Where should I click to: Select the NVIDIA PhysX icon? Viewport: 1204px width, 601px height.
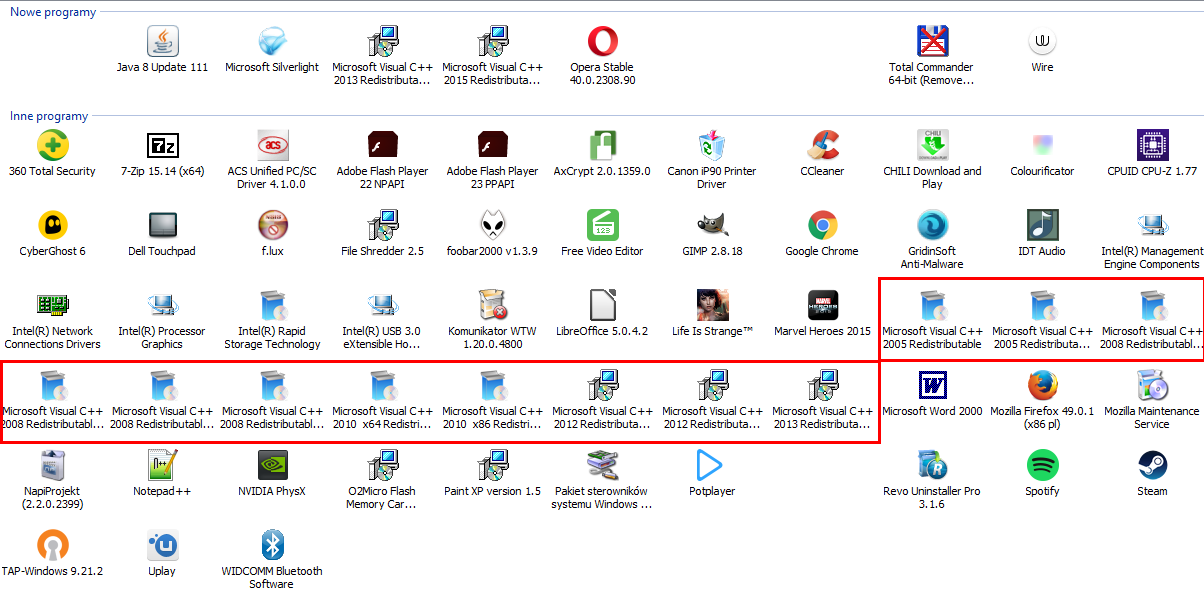(x=272, y=465)
